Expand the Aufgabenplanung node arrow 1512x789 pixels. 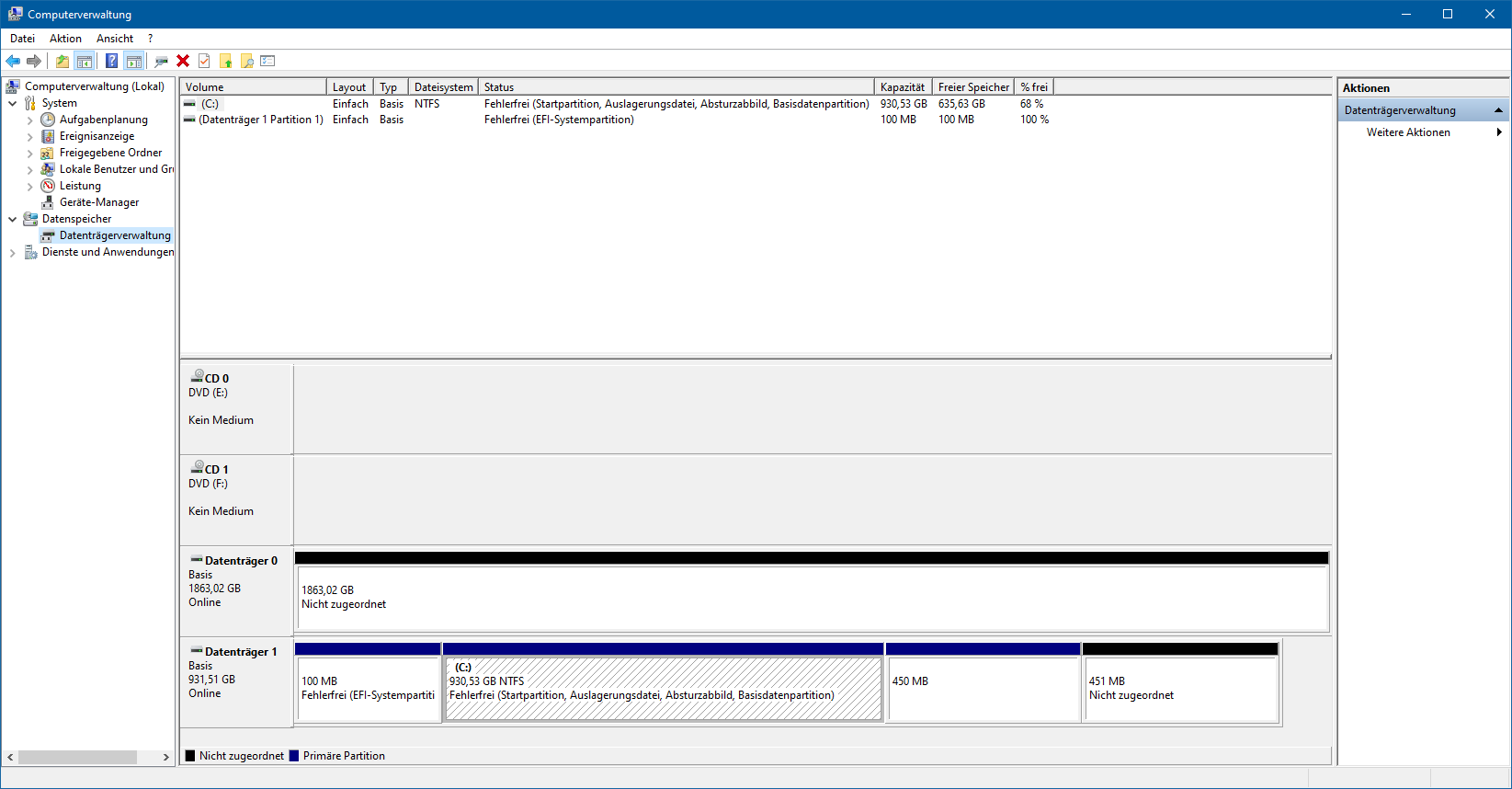pyautogui.click(x=29, y=120)
